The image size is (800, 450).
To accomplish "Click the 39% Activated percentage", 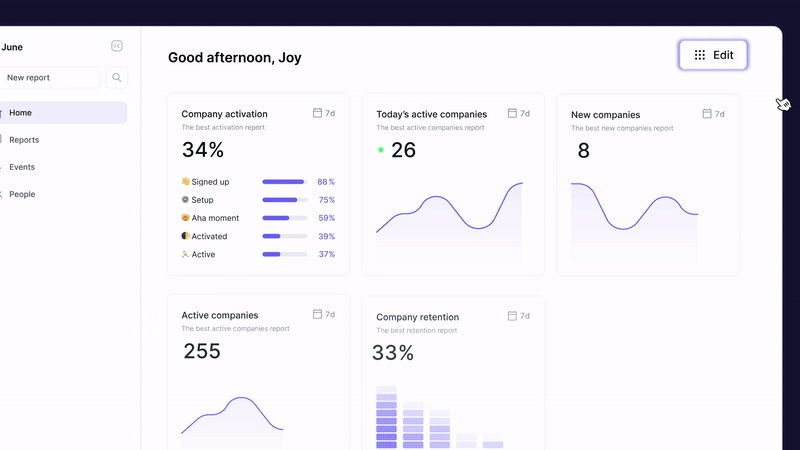I will click(x=327, y=236).
